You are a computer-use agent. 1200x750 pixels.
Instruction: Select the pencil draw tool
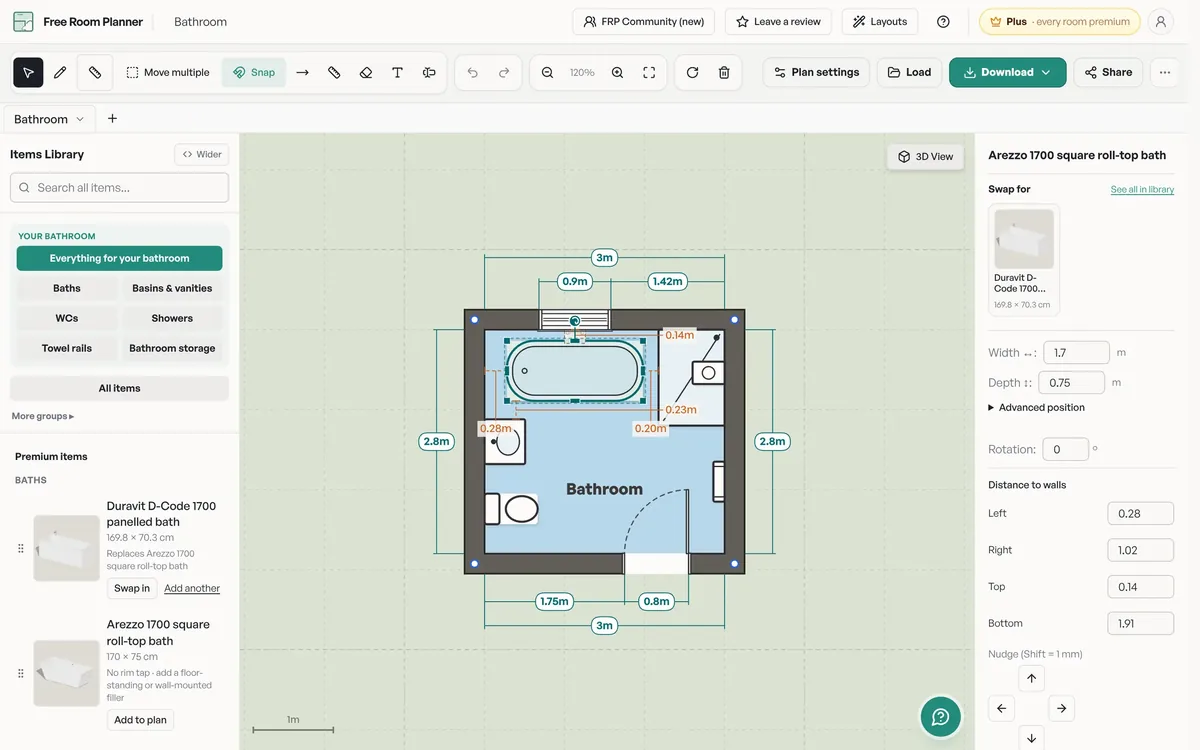(60, 72)
